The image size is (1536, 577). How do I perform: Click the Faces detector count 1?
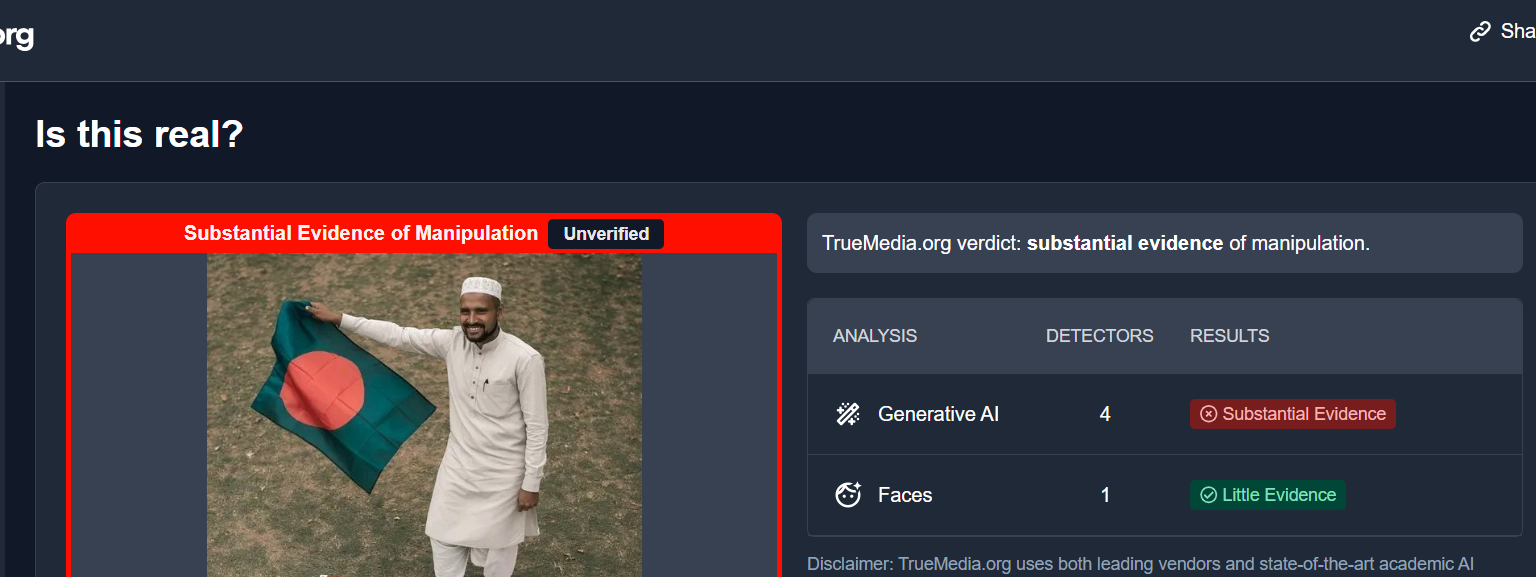tap(1105, 495)
